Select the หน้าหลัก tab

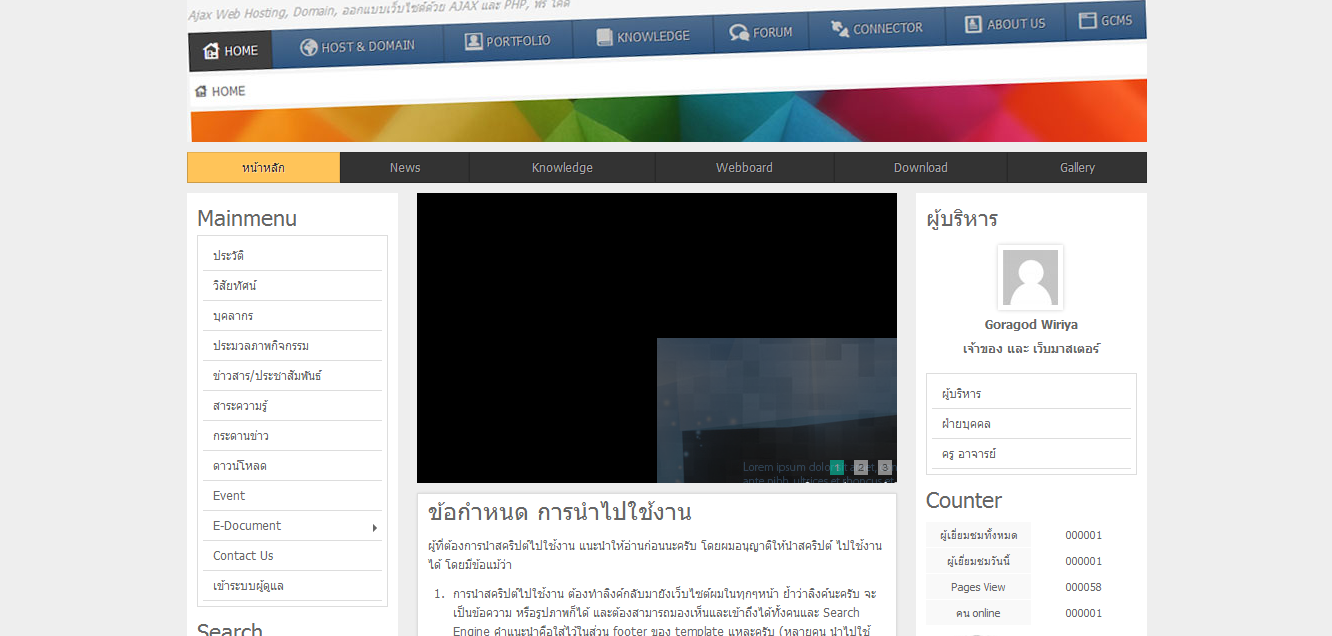click(x=264, y=168)
